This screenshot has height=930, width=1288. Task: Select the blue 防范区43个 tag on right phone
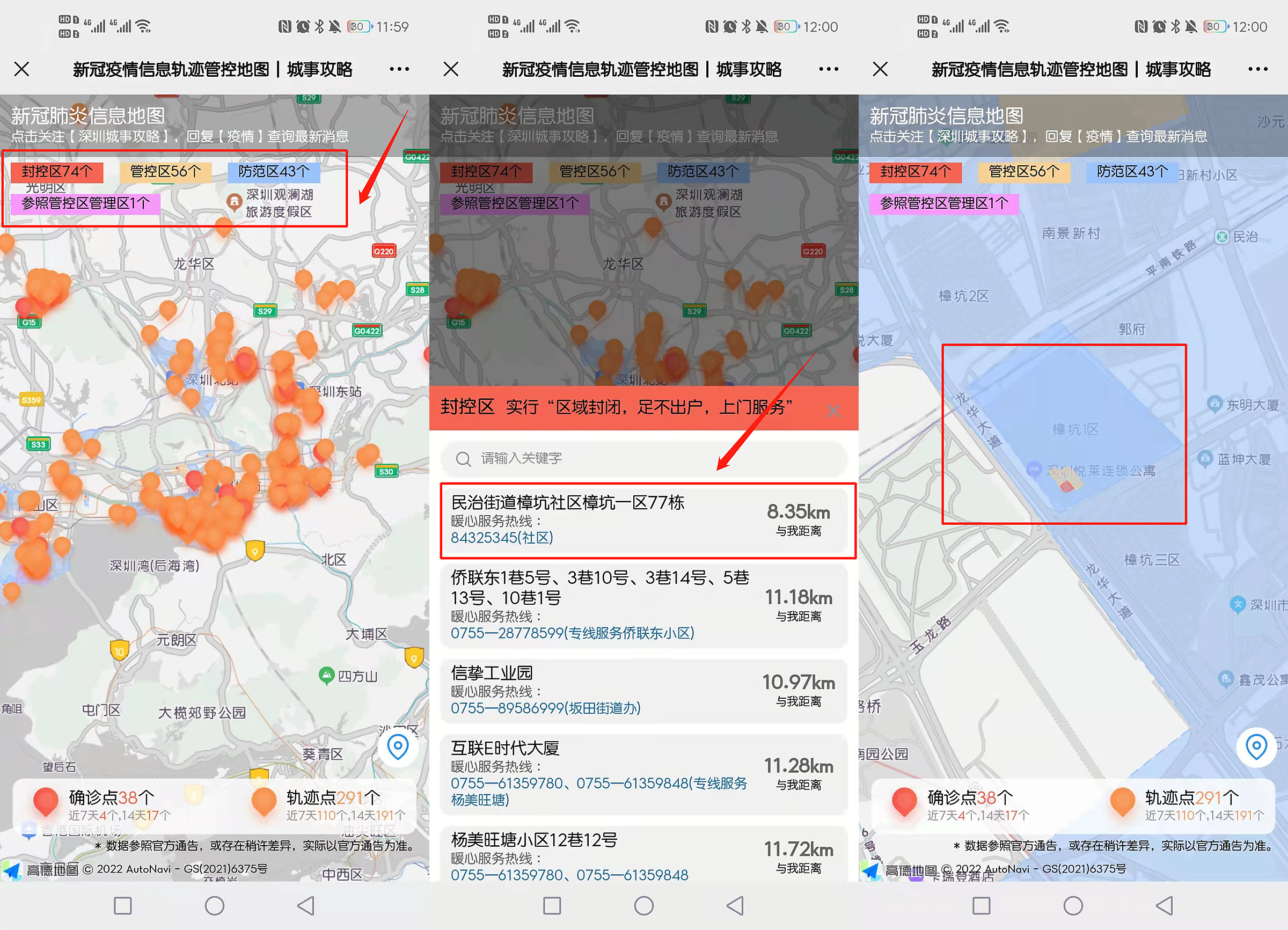pyautogui.click(x=1132, y=172)
